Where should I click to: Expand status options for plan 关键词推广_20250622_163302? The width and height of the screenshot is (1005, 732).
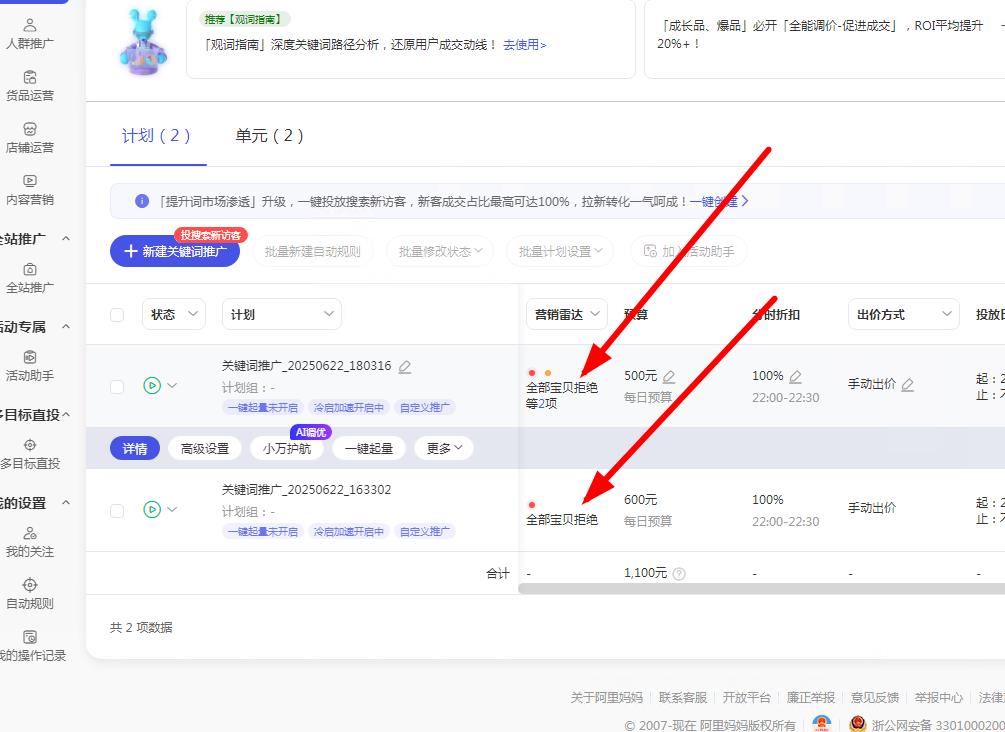pos(172,510)
